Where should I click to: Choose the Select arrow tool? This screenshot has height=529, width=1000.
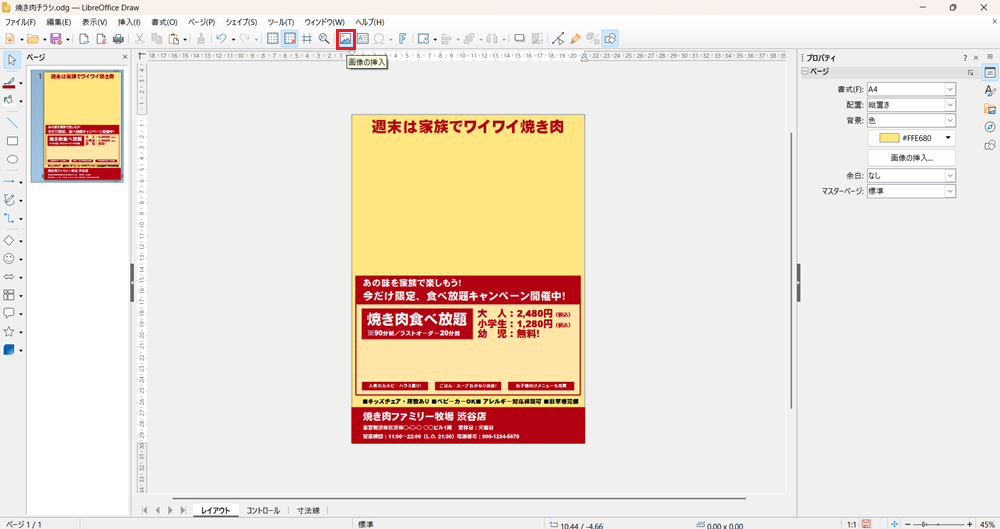(x=12, y=60)
